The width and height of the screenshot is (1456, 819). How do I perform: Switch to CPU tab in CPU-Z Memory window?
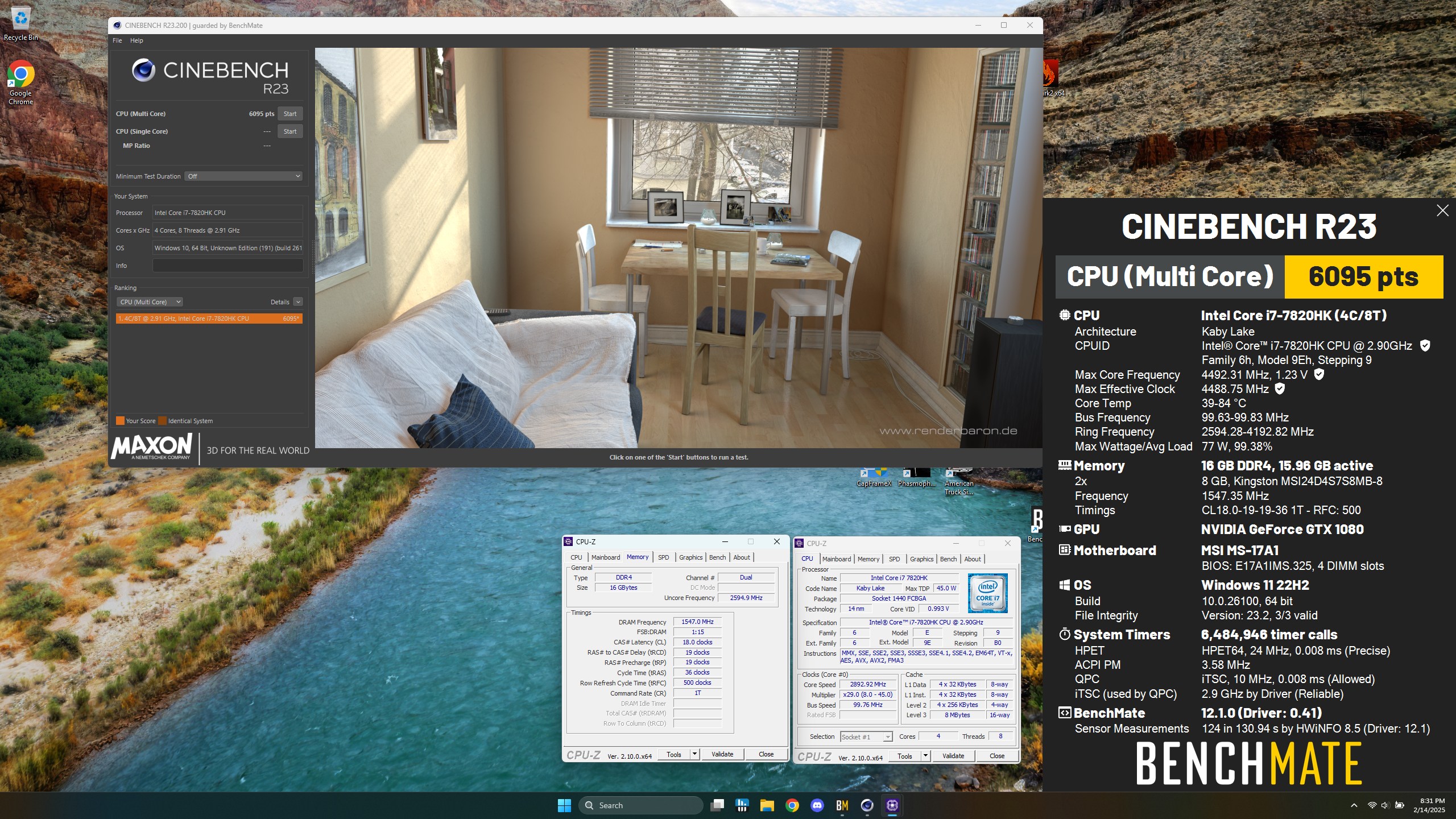[x=576, y=557]
